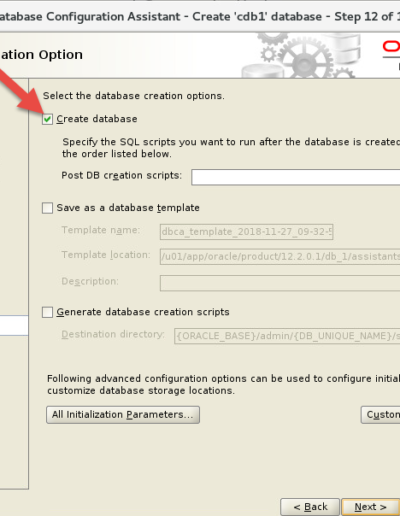Go to previous step with Back
The image size is (400, 516).
point(310,507)
